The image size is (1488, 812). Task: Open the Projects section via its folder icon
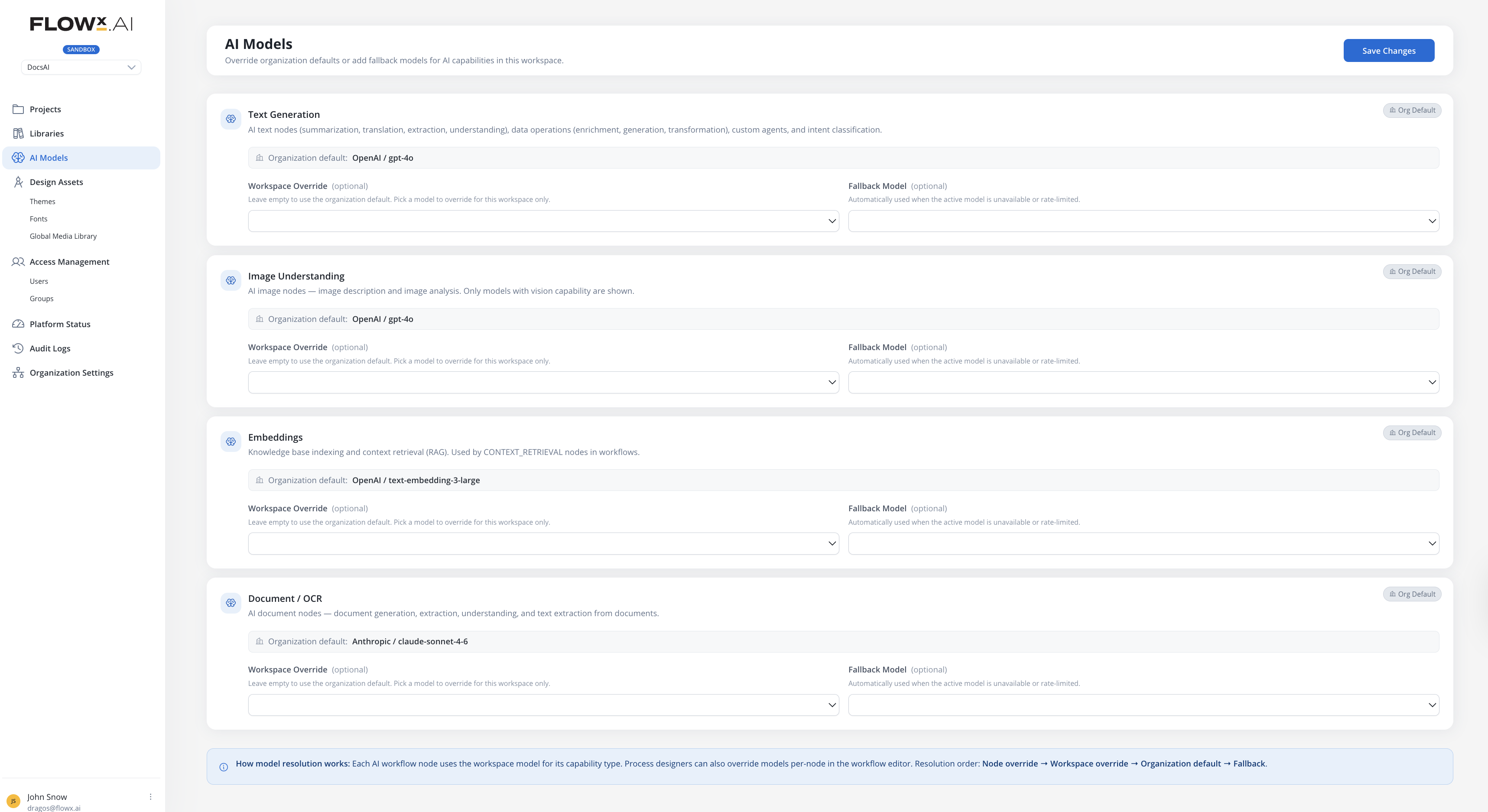coord(18,109)
